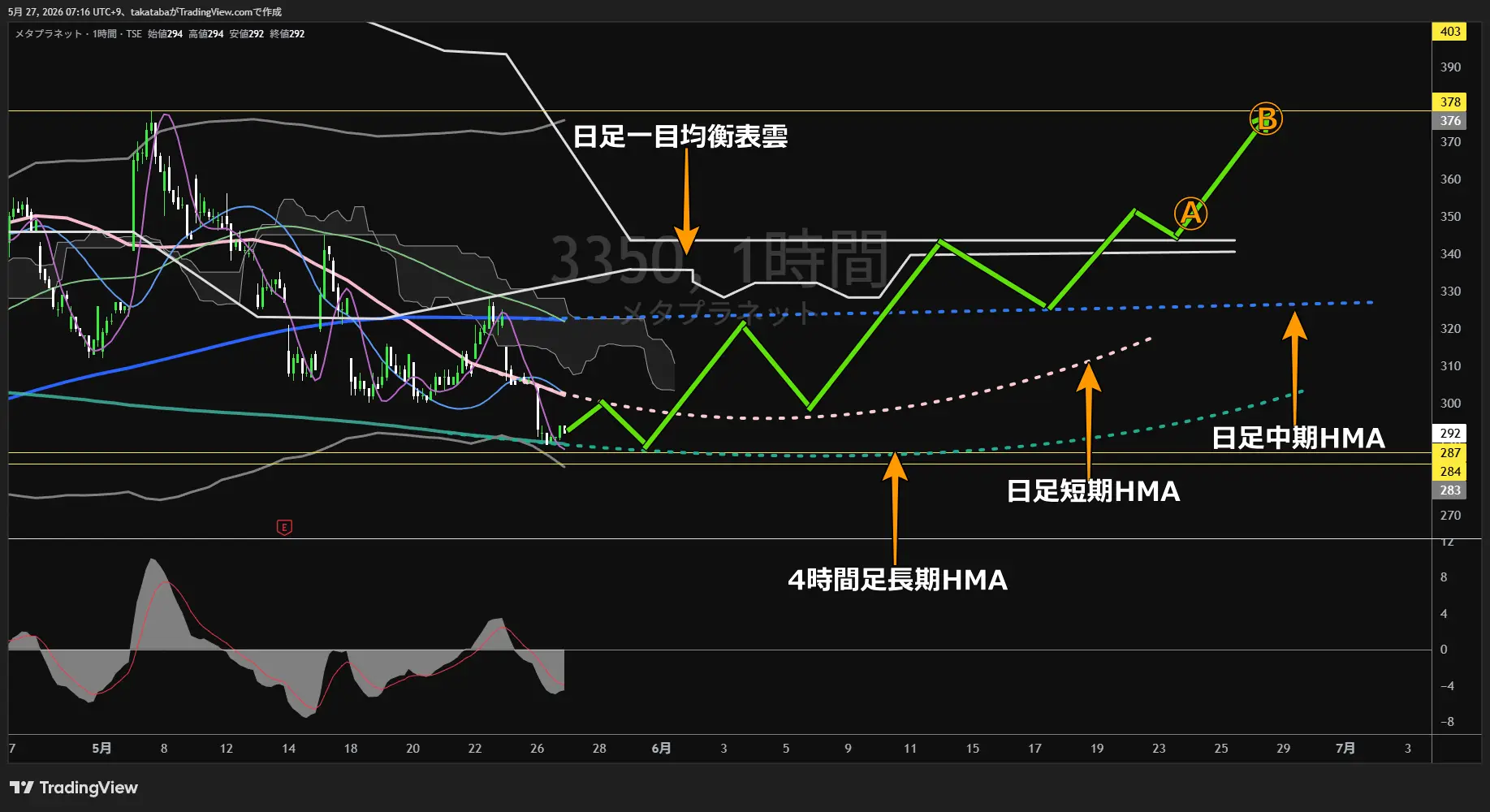
Task: Click date 19 on the time axis
Action: click(1097, 749)
